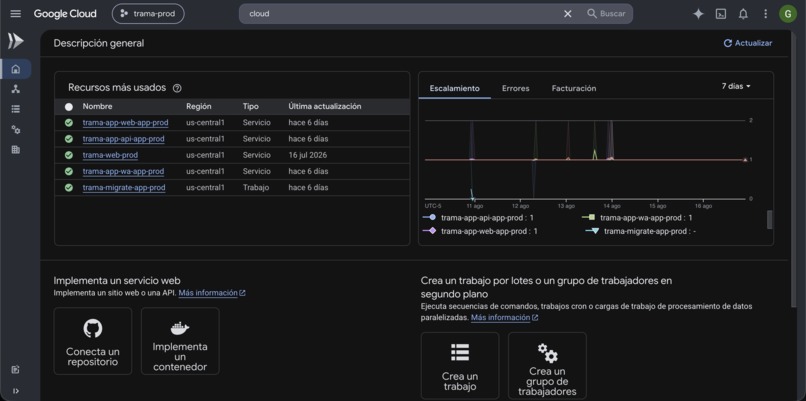Image resolution: width=806 pixels, height=401 pixels.
Task: Open the account avatar labeled G
Action: 787,14
